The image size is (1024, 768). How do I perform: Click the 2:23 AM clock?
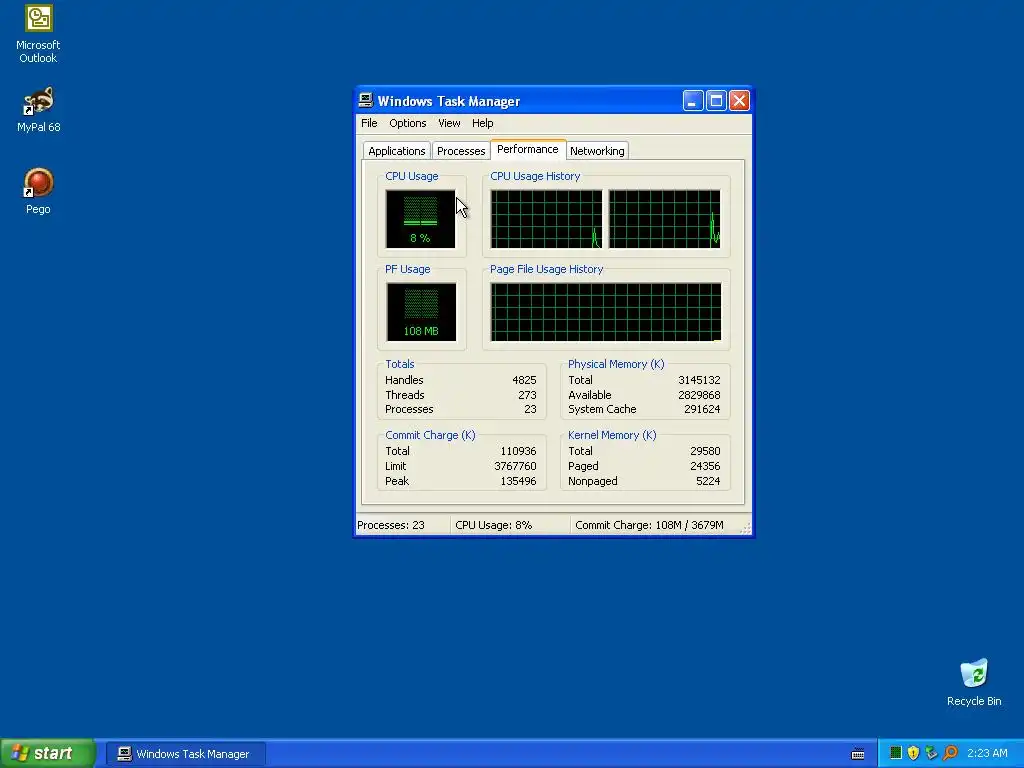987,753
